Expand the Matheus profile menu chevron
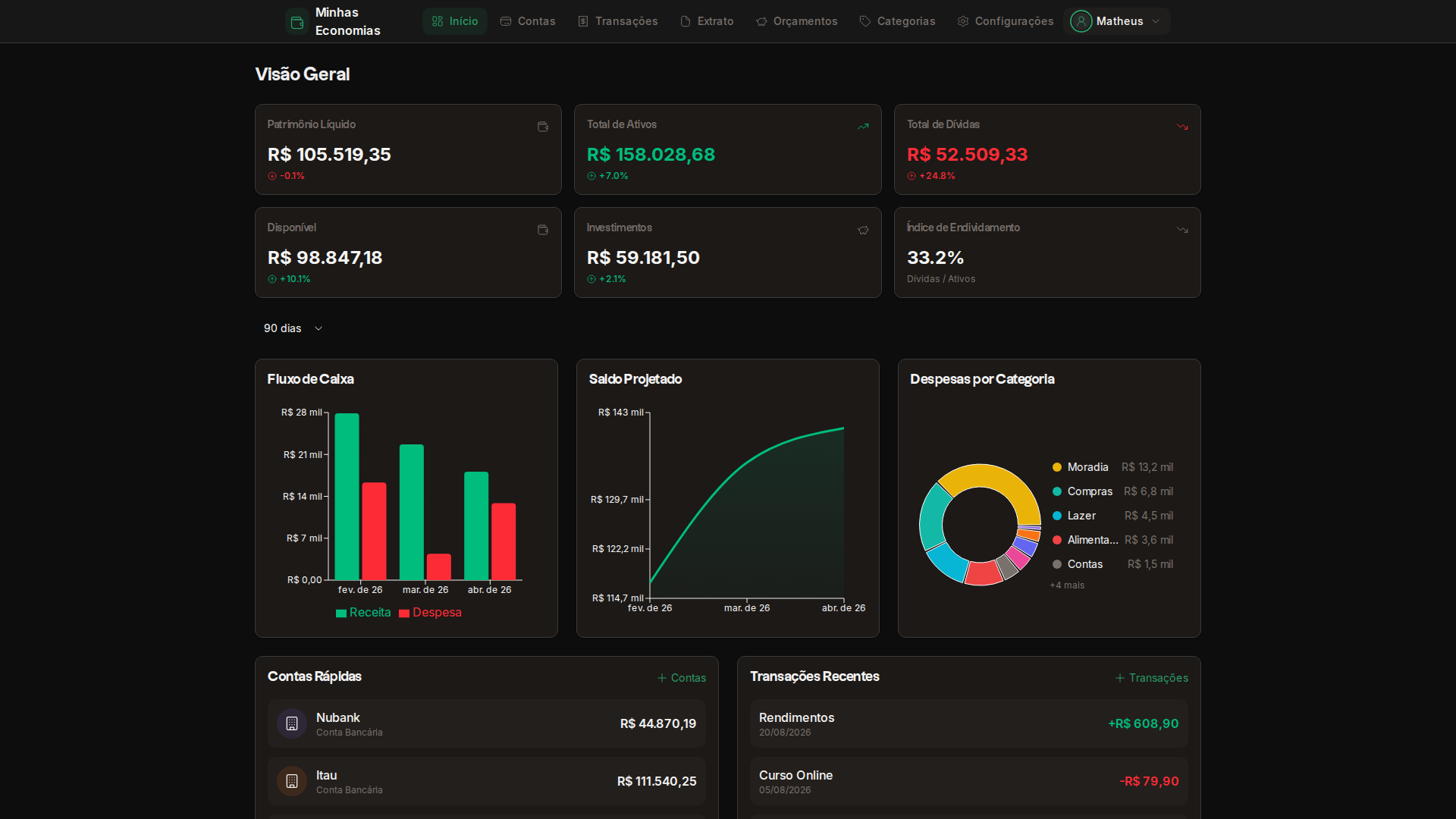The height and width of the screenshot is (819, 1456). [1156, 21]
